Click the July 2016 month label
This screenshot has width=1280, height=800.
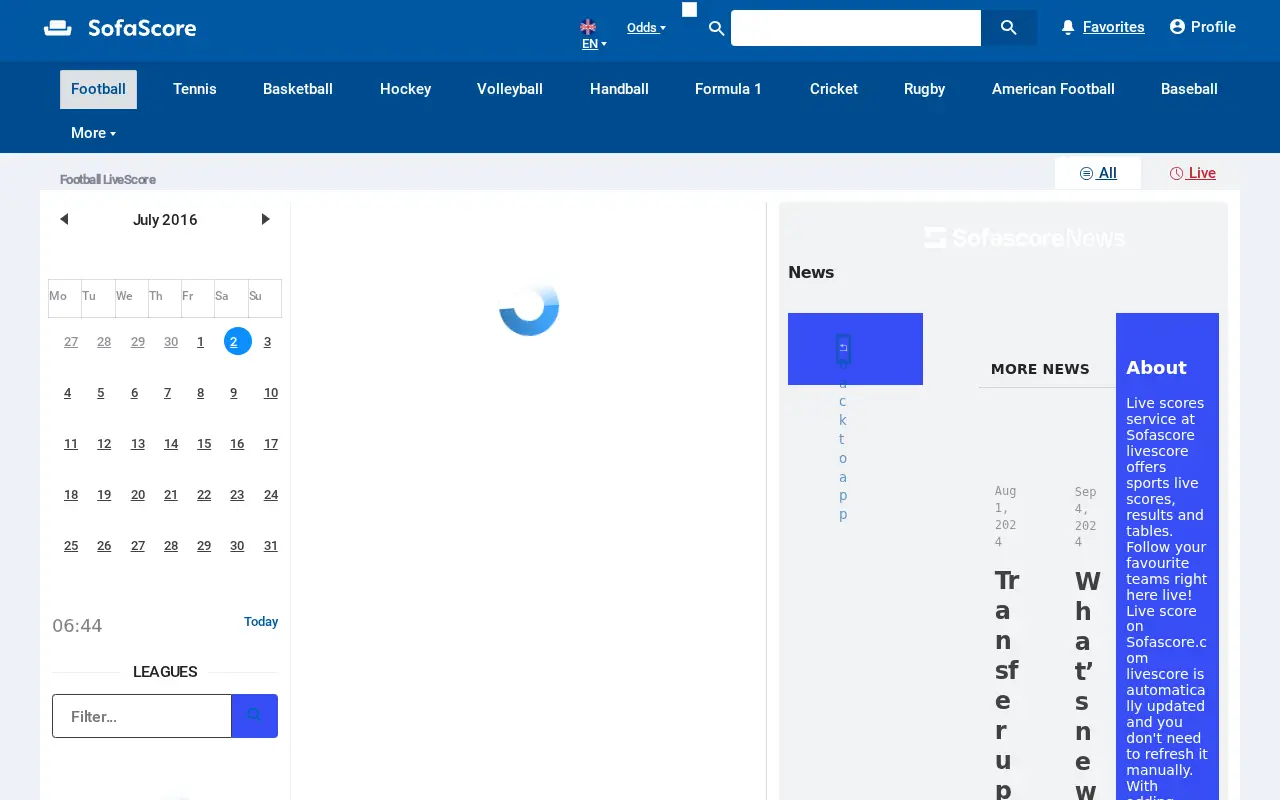165,220
